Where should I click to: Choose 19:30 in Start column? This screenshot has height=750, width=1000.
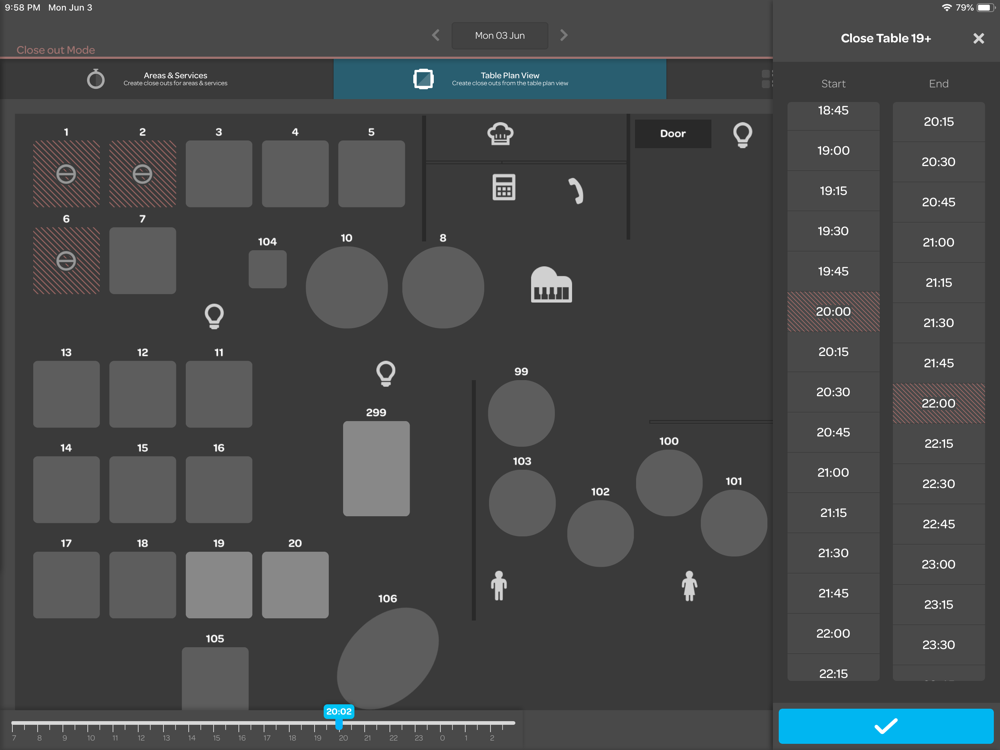(x=834, y=231)
